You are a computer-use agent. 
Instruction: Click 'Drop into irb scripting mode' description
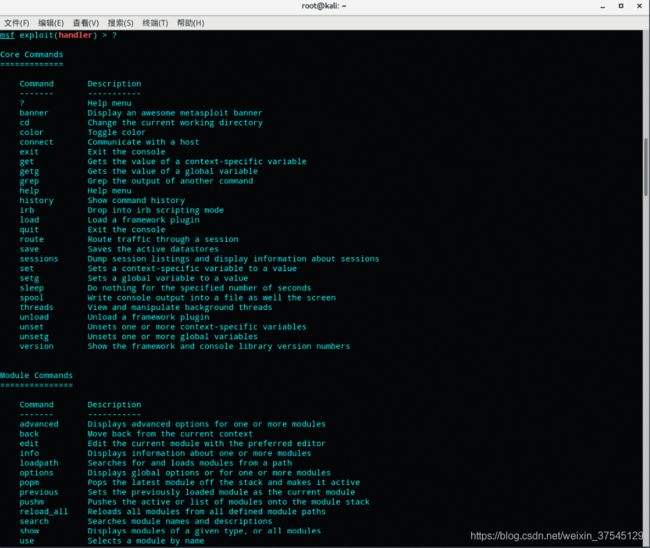155,210
